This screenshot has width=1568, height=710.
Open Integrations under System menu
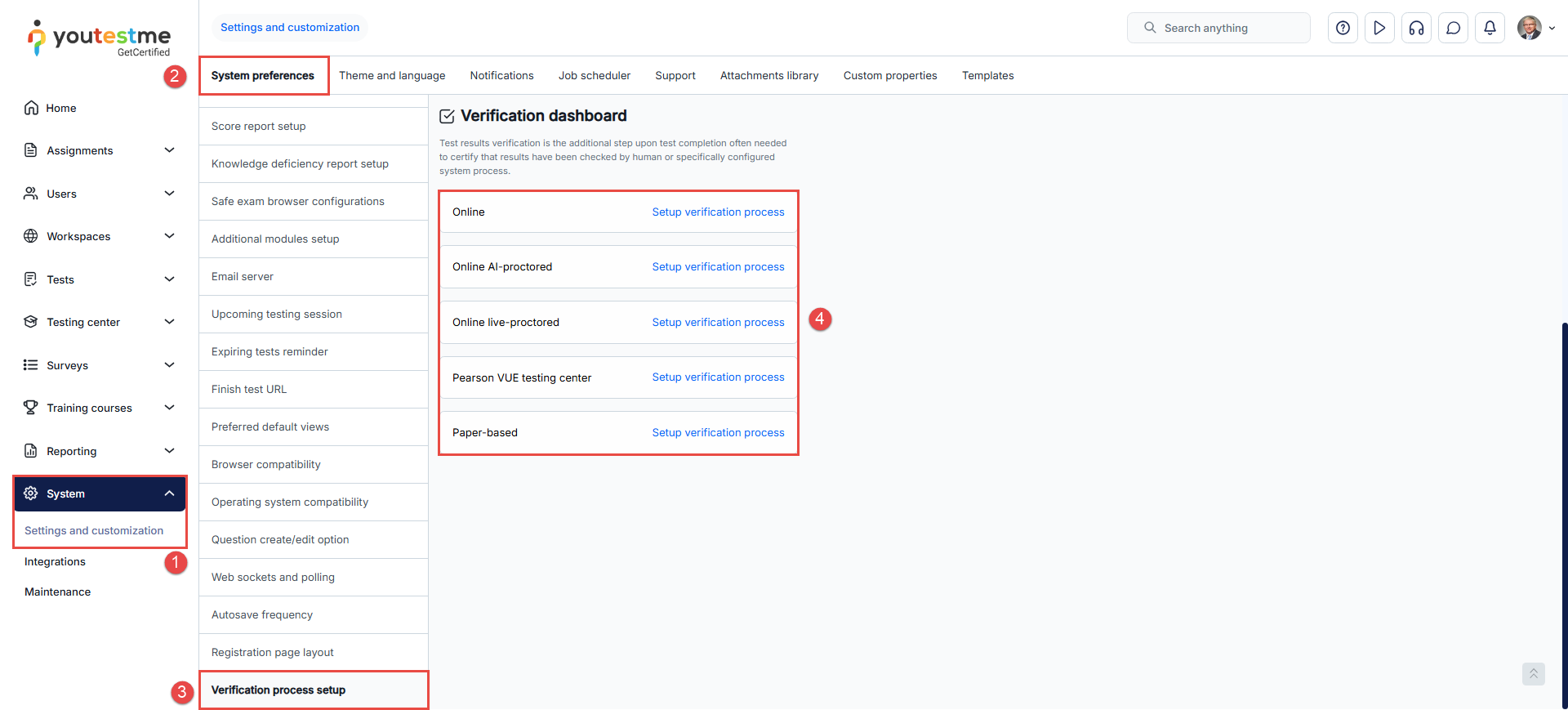tap(55, 561)
